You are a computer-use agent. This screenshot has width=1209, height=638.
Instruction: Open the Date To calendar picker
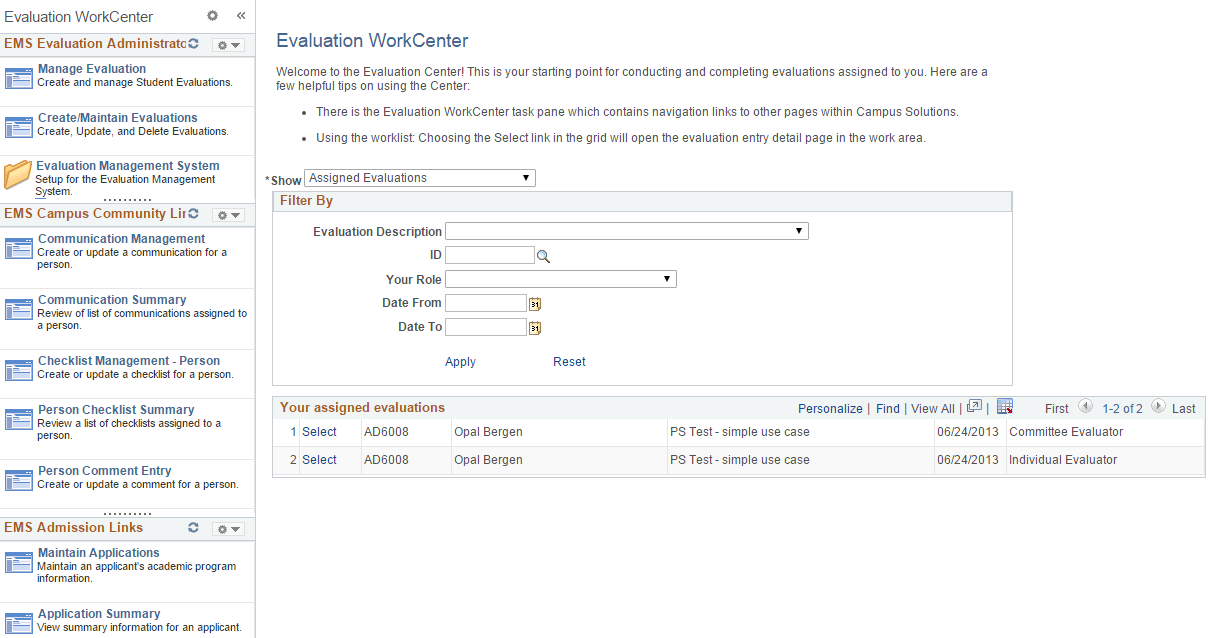coord(535,327)
